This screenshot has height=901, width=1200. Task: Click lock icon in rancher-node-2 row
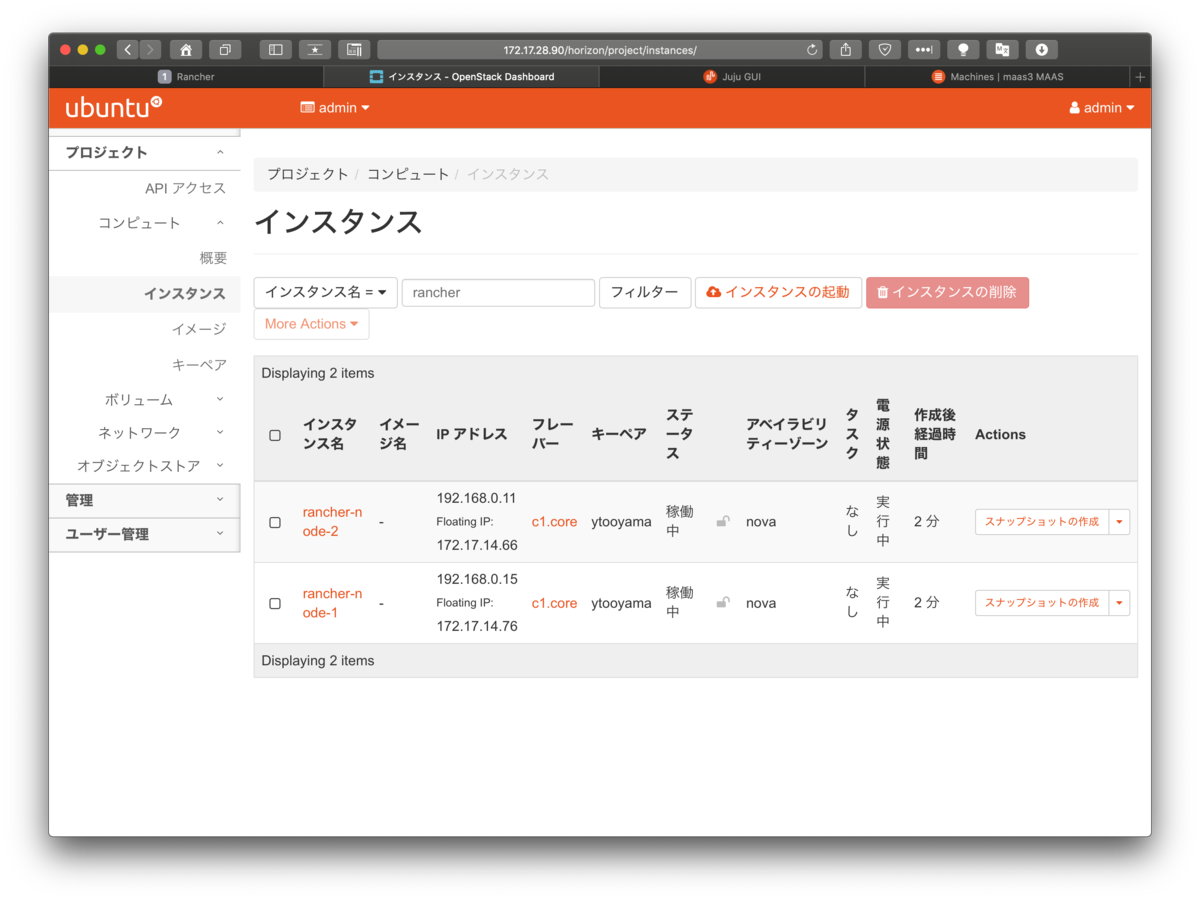tap(723, 521)
